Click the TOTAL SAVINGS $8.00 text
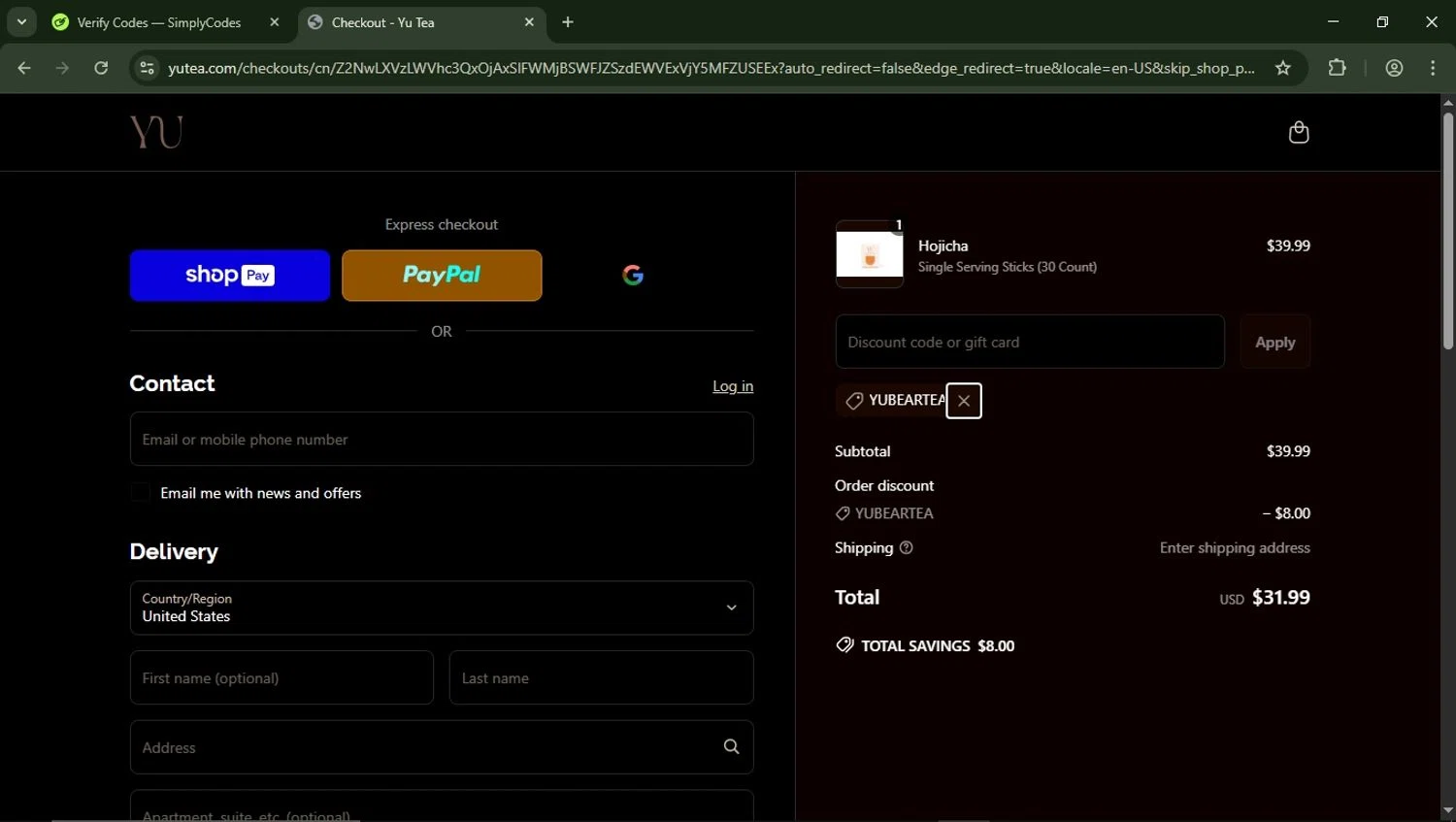This screenshot has height=822, width=1456. pos(938,646)
